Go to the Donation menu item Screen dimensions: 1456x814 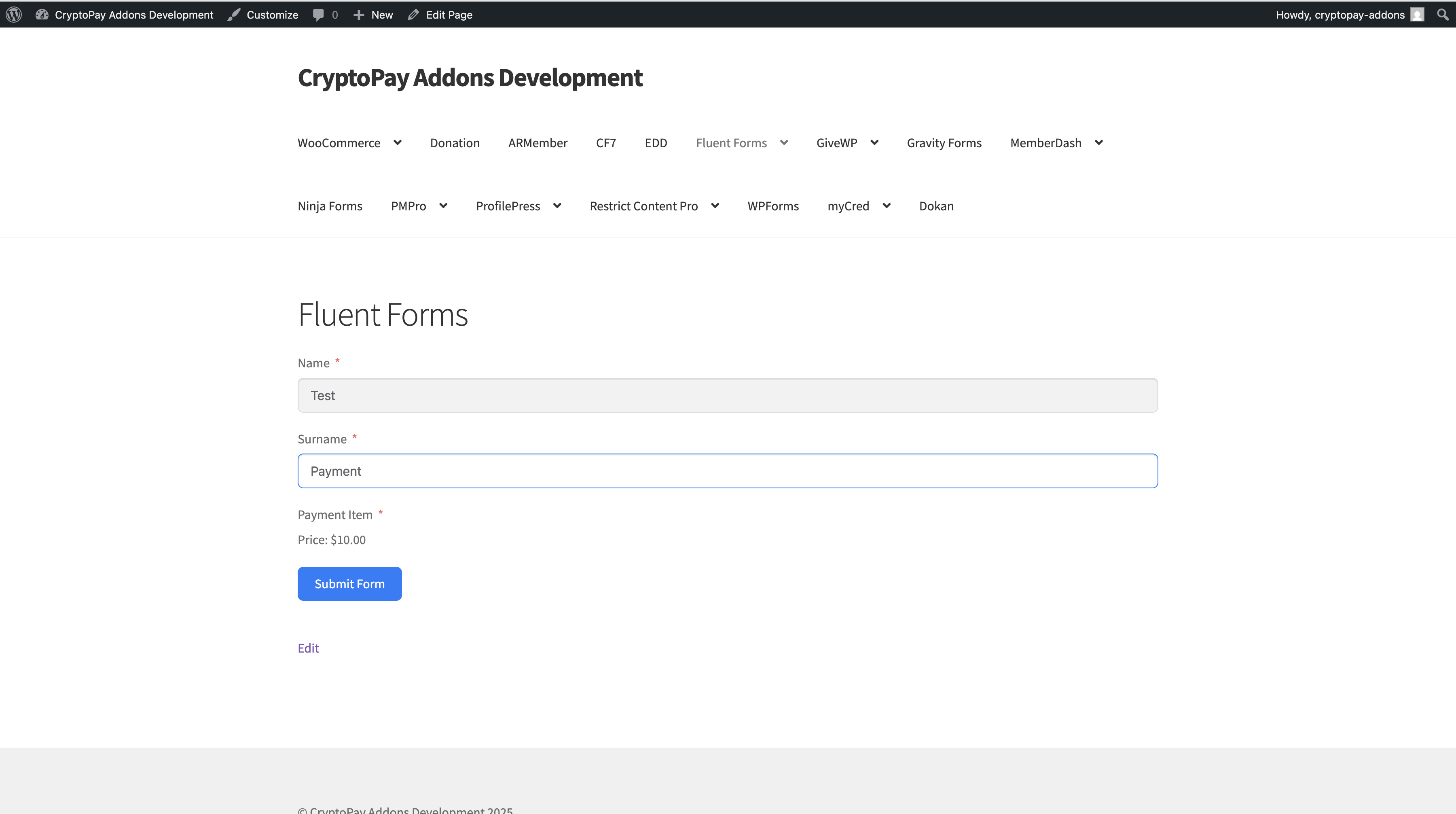pos(455,143)
